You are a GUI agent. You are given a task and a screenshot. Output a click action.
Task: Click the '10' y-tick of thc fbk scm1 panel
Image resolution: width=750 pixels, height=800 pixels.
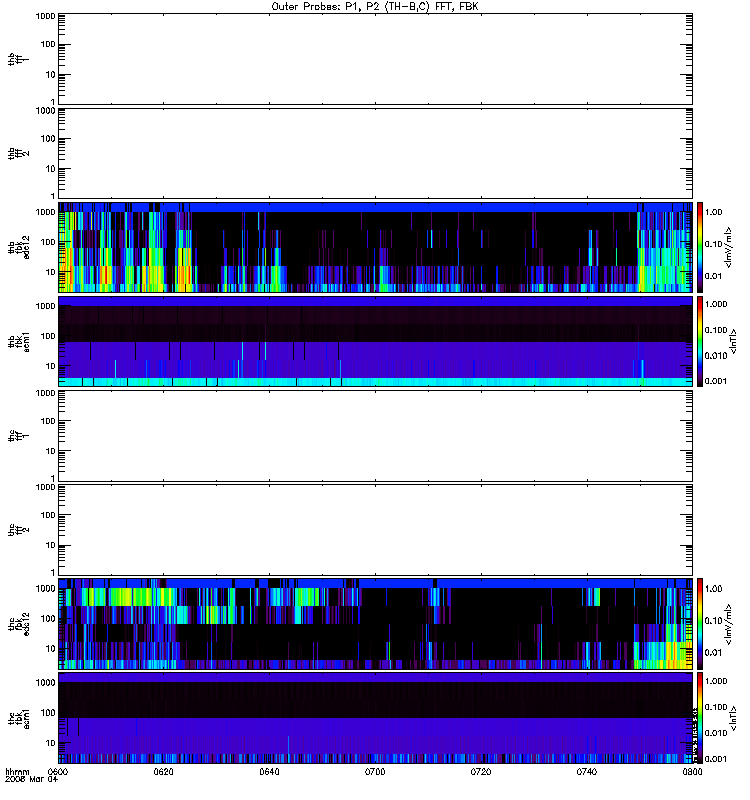tap(51, 743)
